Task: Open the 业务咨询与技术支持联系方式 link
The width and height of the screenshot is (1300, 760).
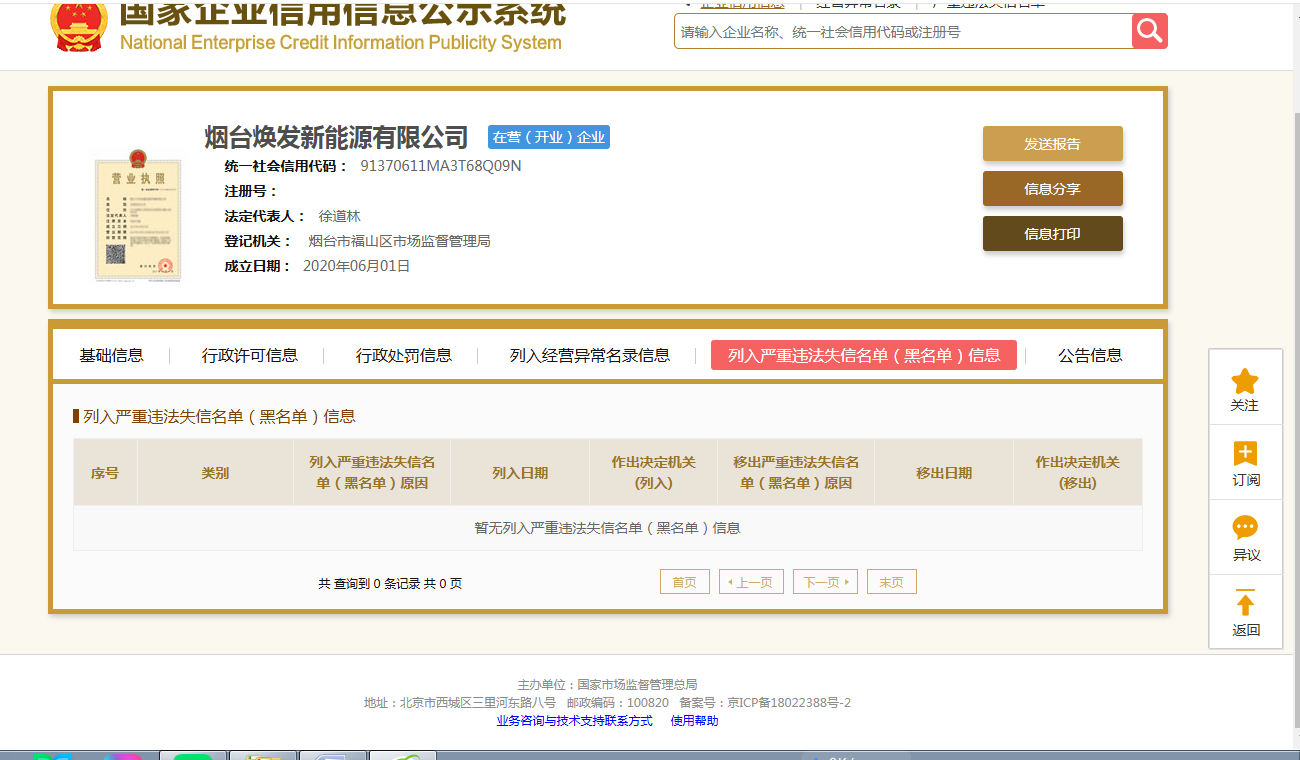Action: (x=574, y=721)
